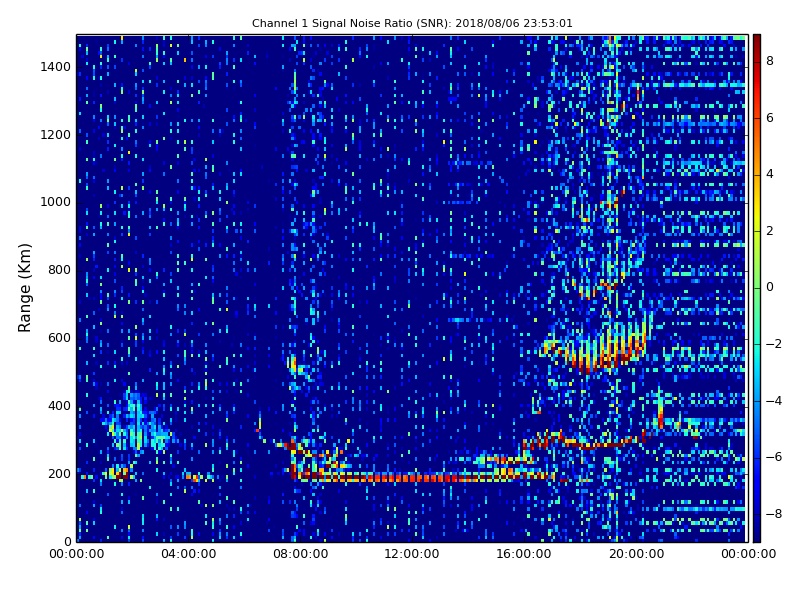The image size is (800, 600).
Task: Click the 1000 range tick label
Action: coord(56,202)
